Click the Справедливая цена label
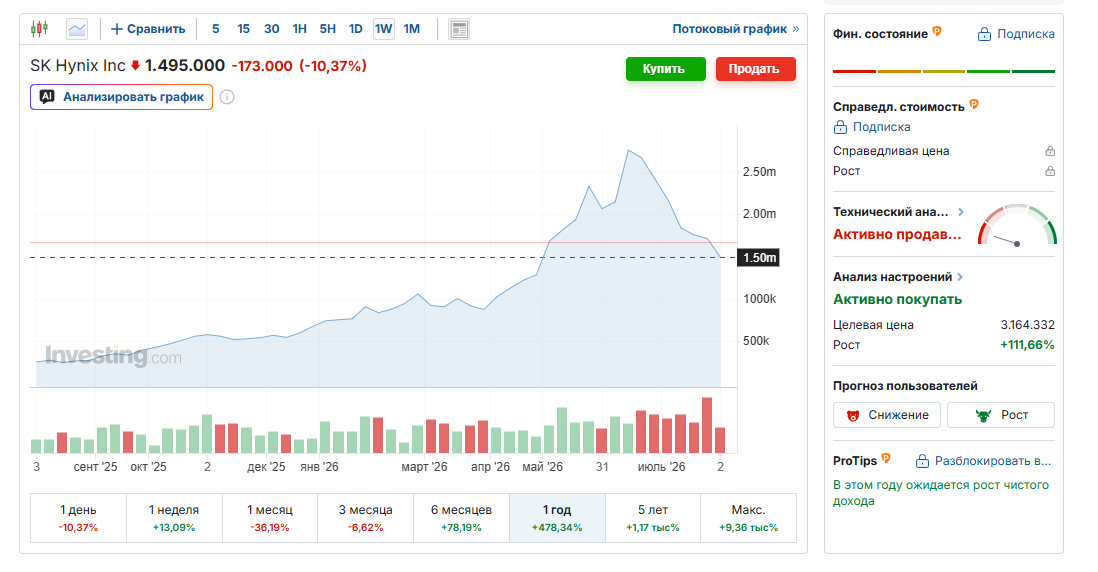 point(891,151)
